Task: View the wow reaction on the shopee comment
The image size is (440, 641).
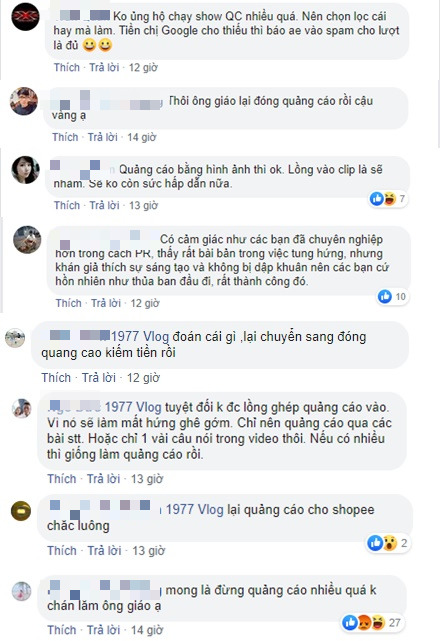Action: (x=390, y=543)
